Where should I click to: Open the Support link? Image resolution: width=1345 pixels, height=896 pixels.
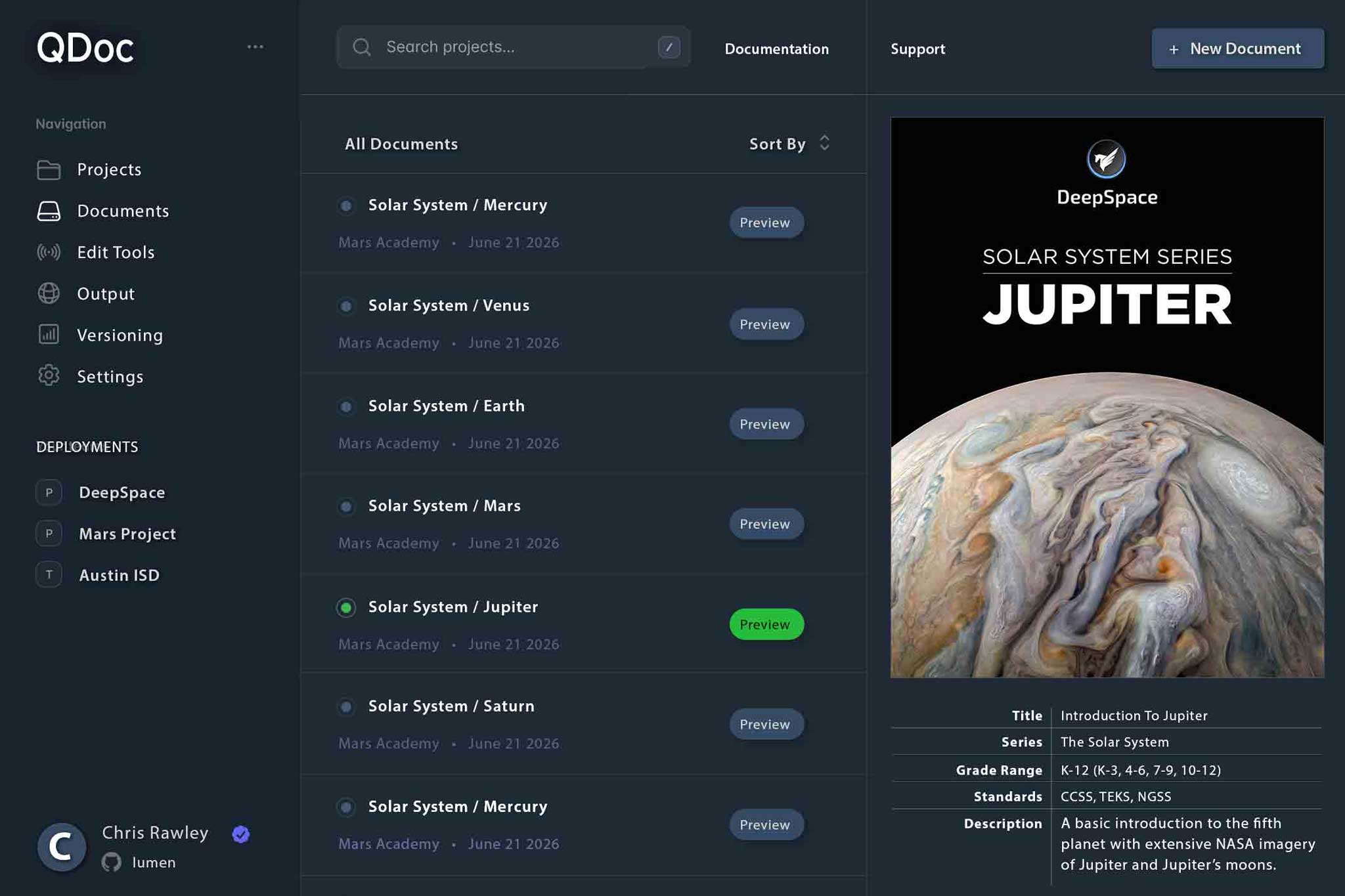(917, 49)
